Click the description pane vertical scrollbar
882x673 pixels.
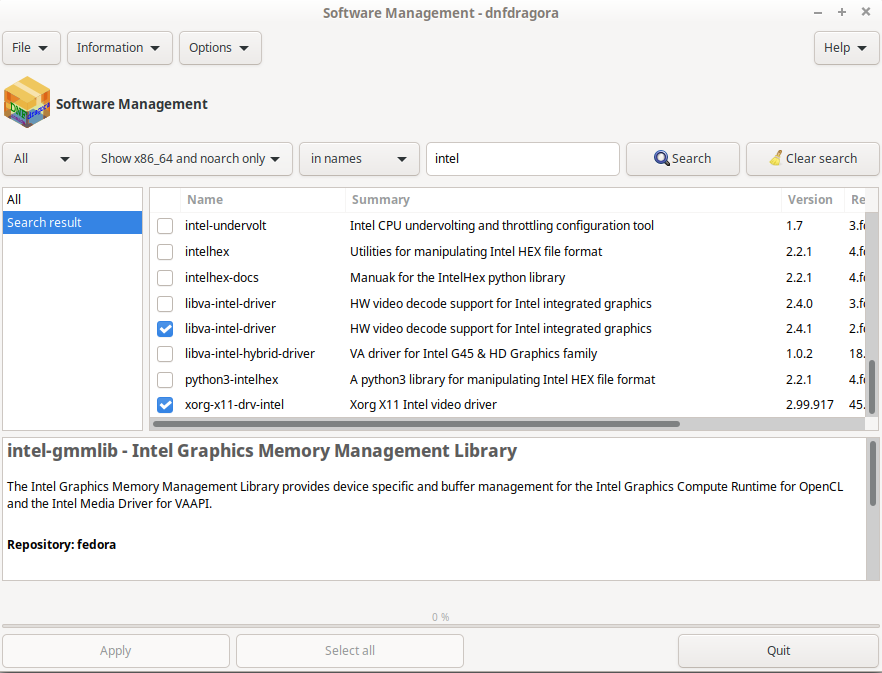(x=872, y=474)
